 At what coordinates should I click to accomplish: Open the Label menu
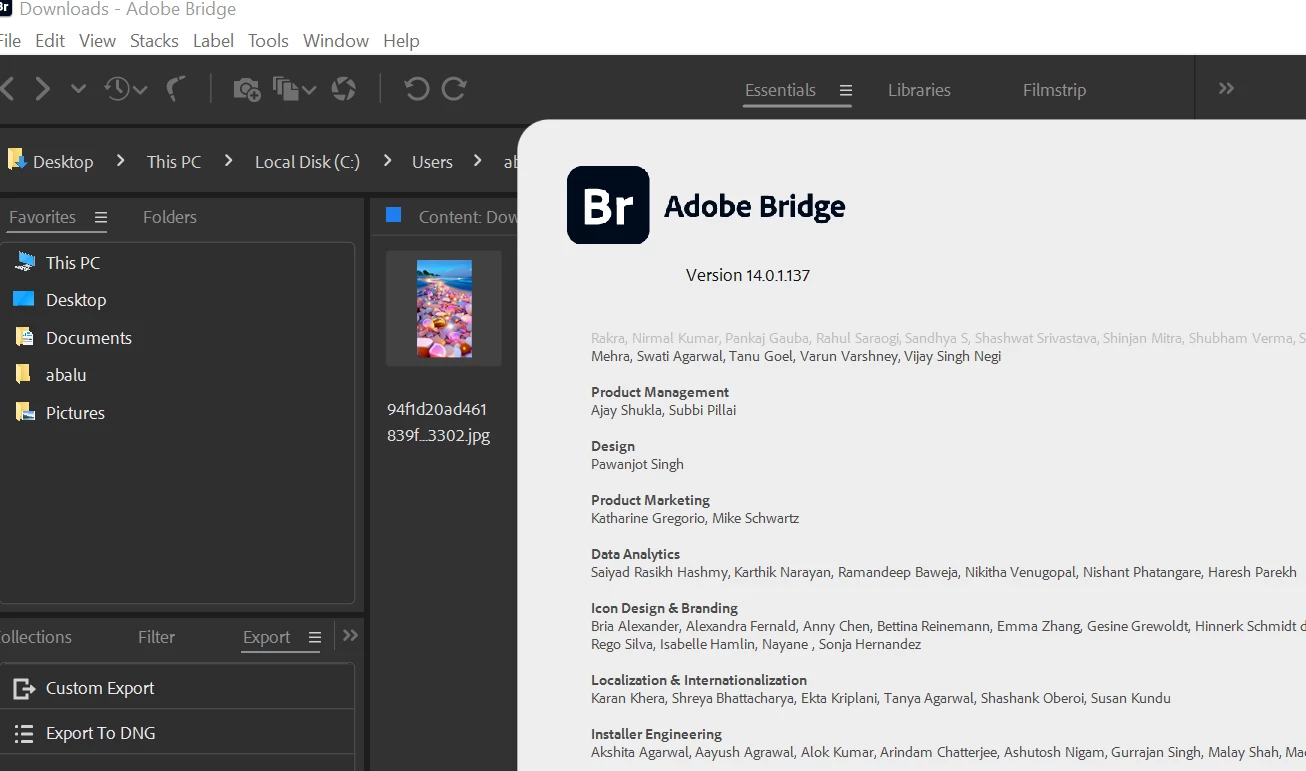click(x=213, y=41)
